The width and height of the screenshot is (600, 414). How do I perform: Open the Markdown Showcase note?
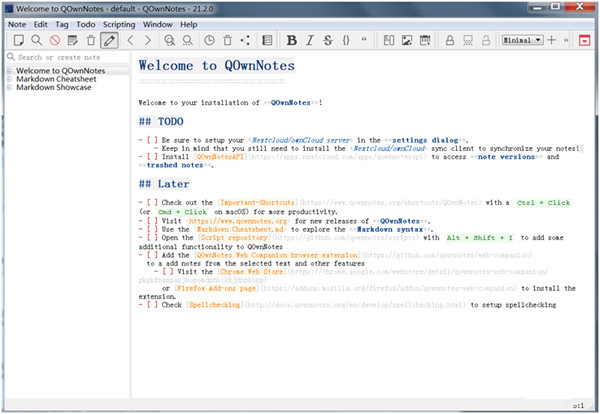pos(54,87)
